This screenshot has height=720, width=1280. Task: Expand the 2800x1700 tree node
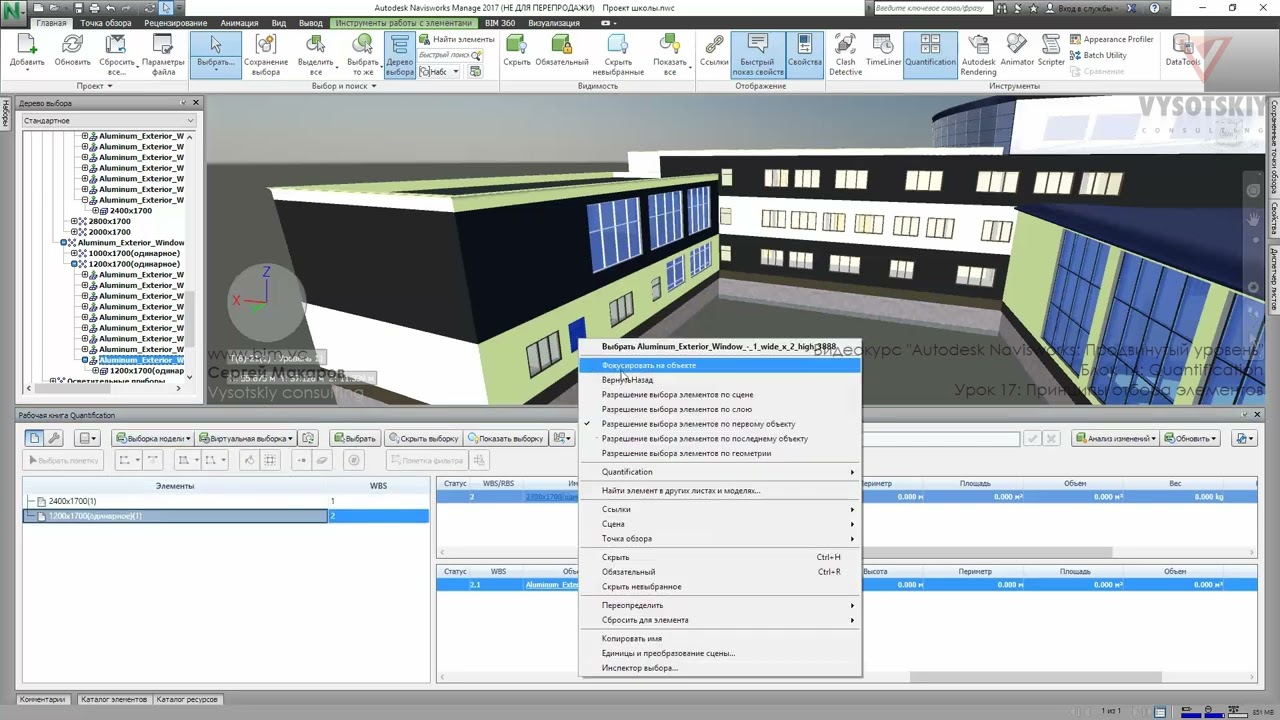pyautogui.click(x=74, y=221)
